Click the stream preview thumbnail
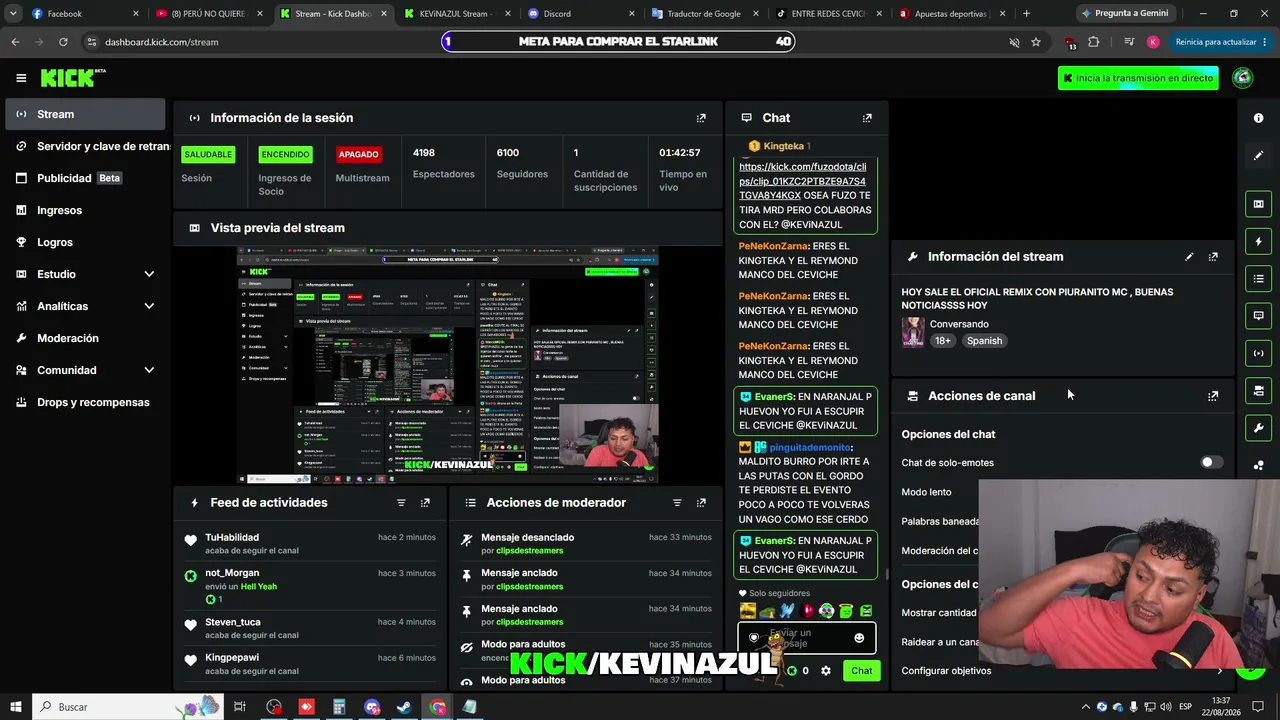 [447, 366]
